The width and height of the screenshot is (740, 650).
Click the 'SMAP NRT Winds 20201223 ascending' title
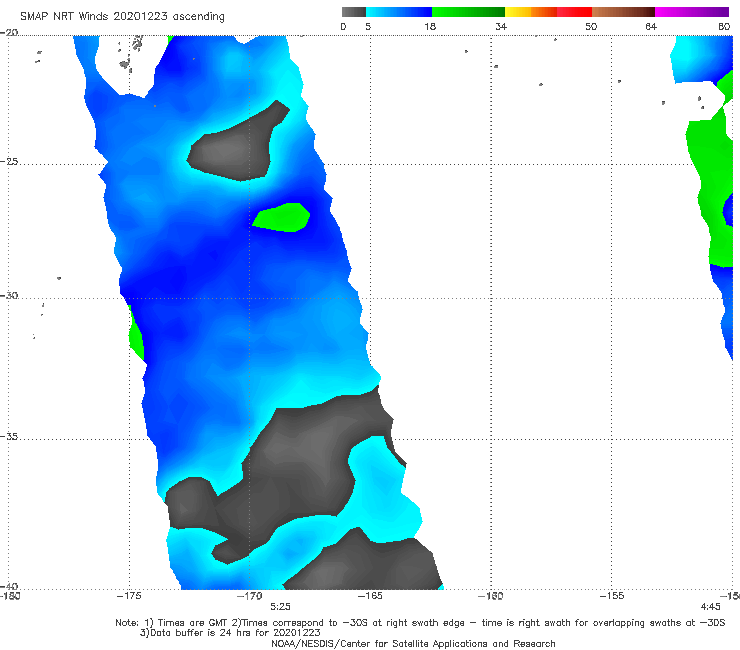(122, 17)
